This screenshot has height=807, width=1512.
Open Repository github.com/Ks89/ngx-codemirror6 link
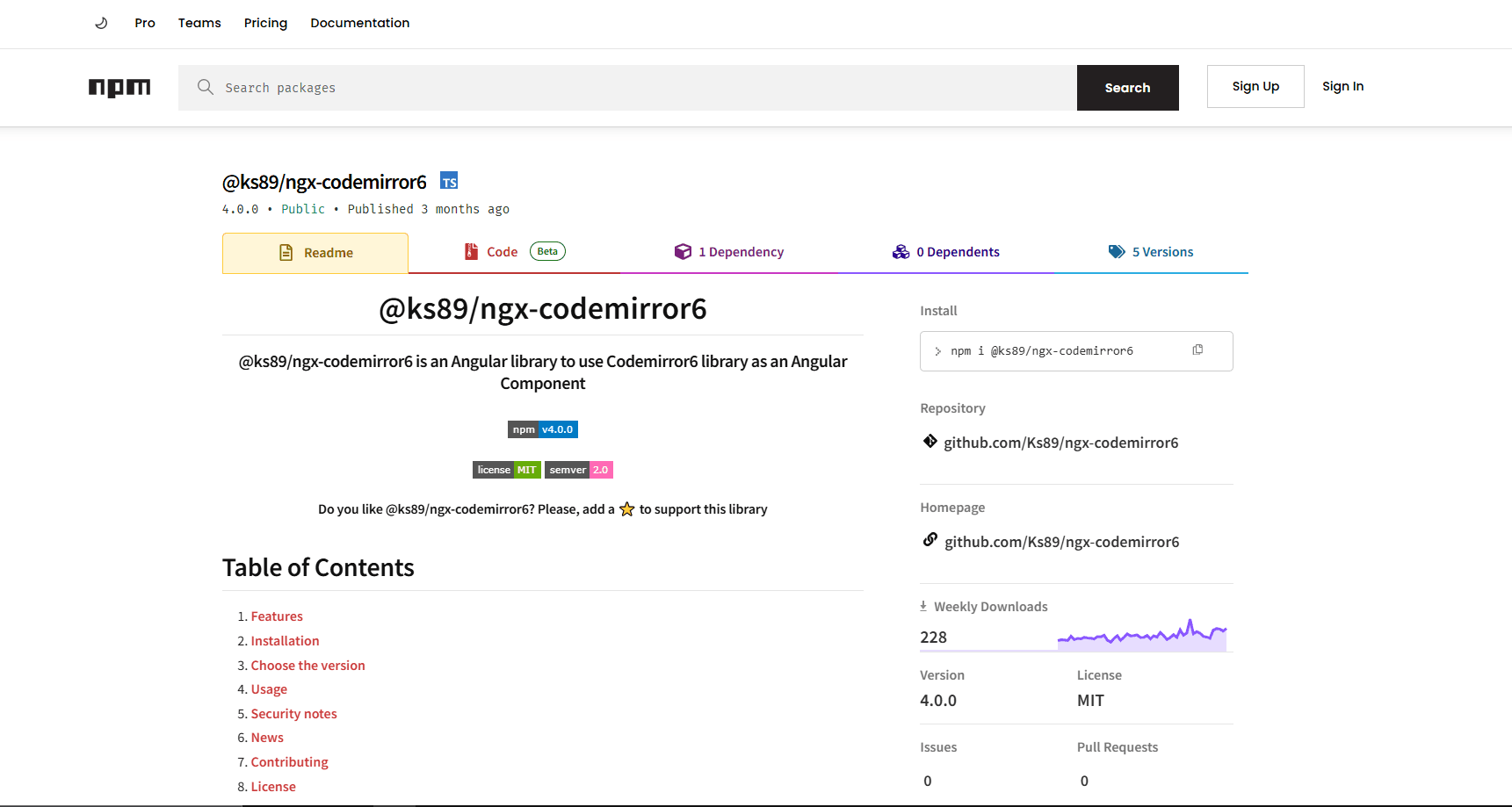(1061, 443)
